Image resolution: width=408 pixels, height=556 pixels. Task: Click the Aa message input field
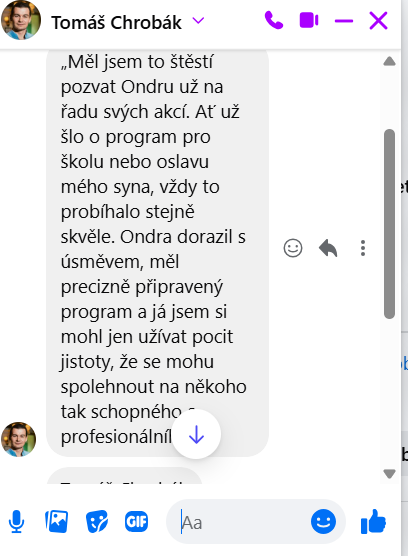(243, 522)
